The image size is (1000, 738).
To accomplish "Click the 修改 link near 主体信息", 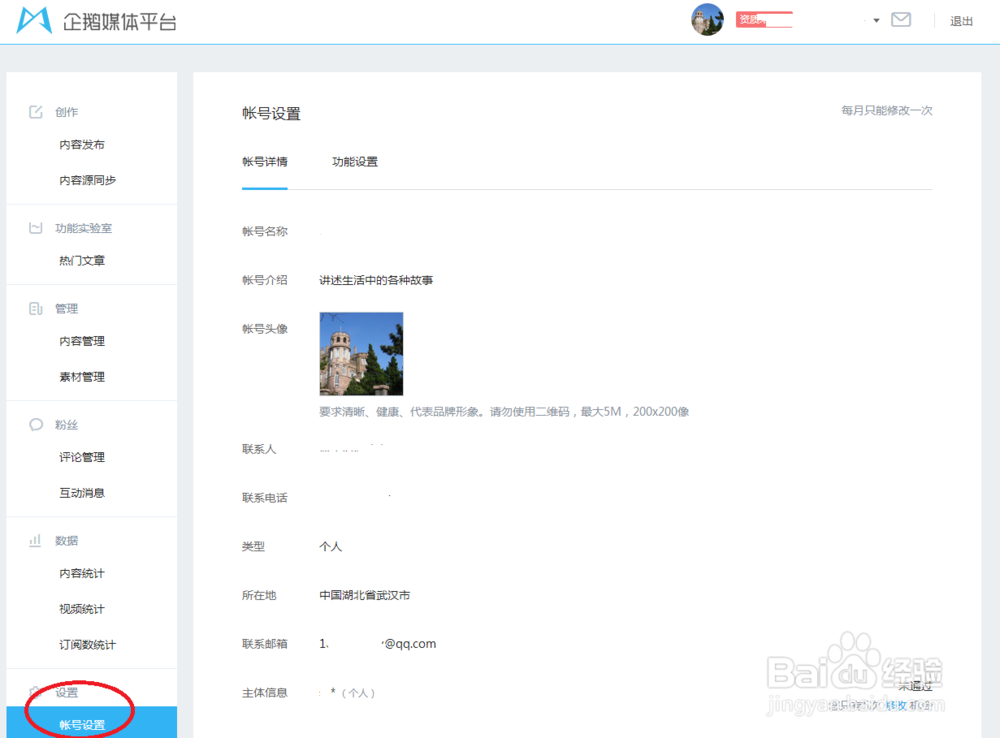I will pos(897,705).
